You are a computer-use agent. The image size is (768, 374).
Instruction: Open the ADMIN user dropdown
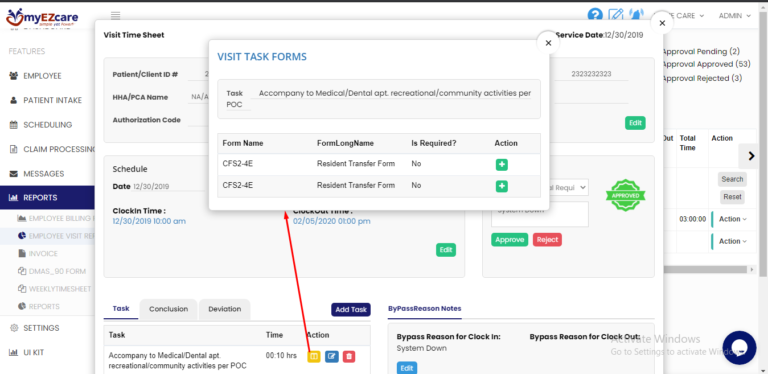(x=735, y=16)
